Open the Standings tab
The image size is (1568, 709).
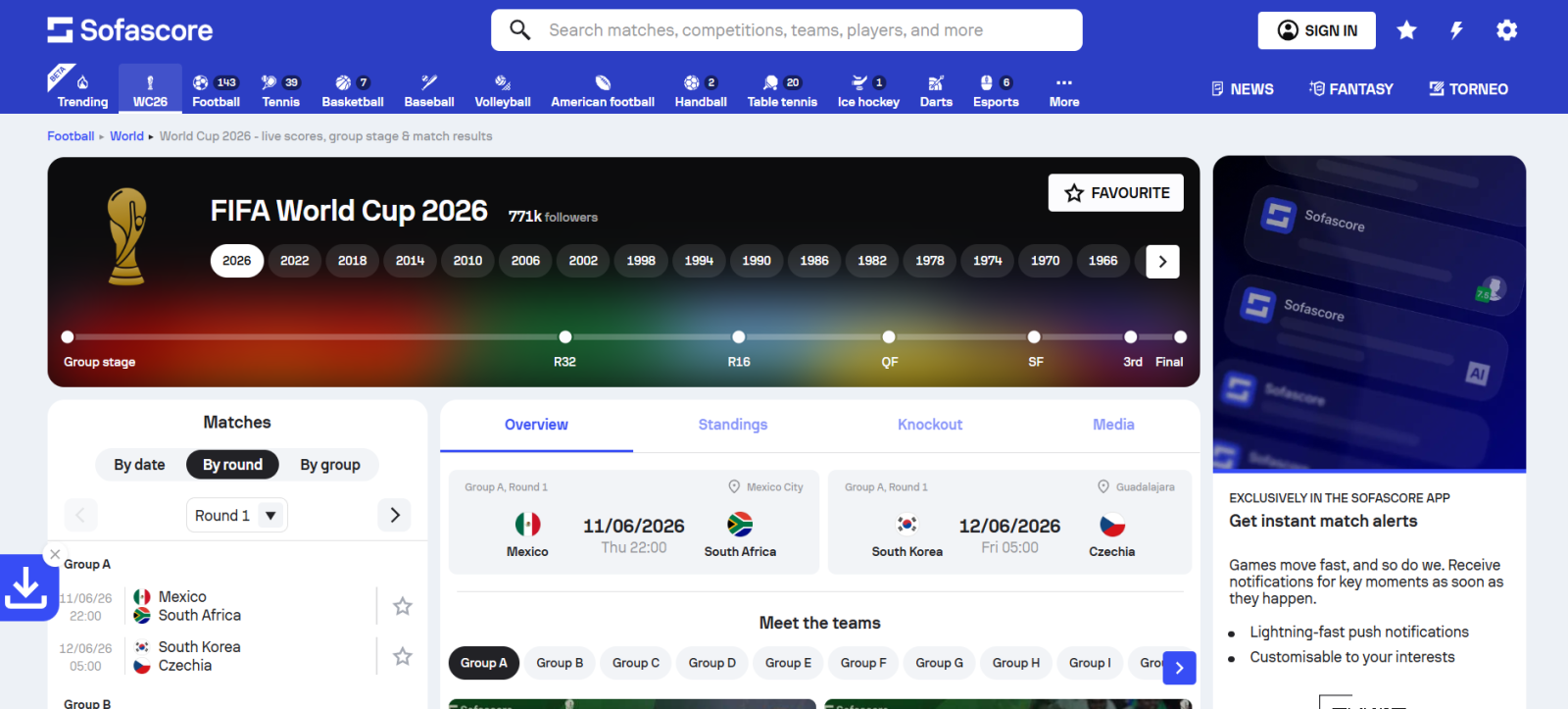(x=733, y=425)
